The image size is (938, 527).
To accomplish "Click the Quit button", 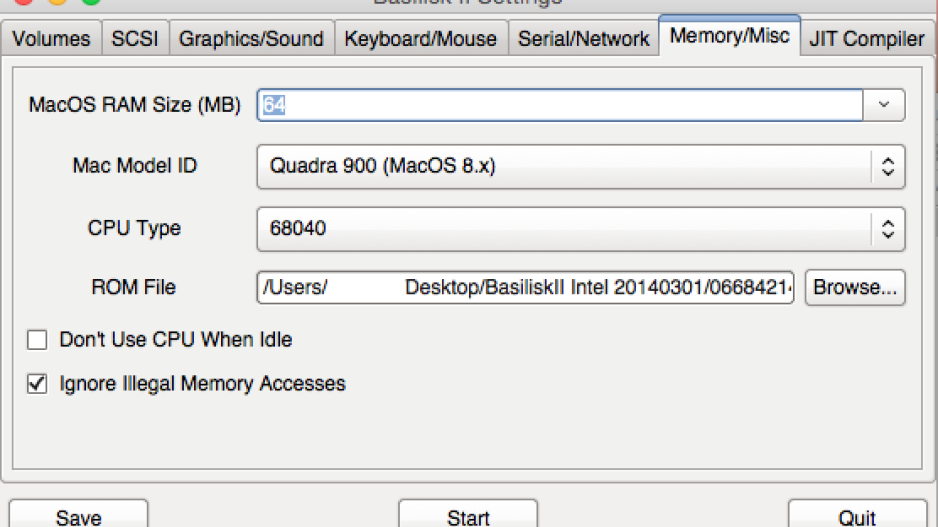I will [857, 516].
